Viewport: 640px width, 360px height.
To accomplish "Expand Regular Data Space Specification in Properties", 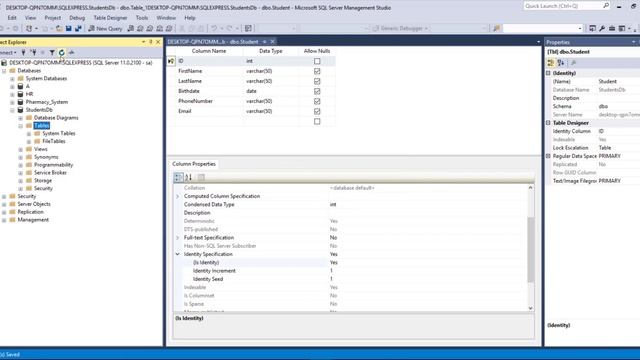I will (548, 156).
